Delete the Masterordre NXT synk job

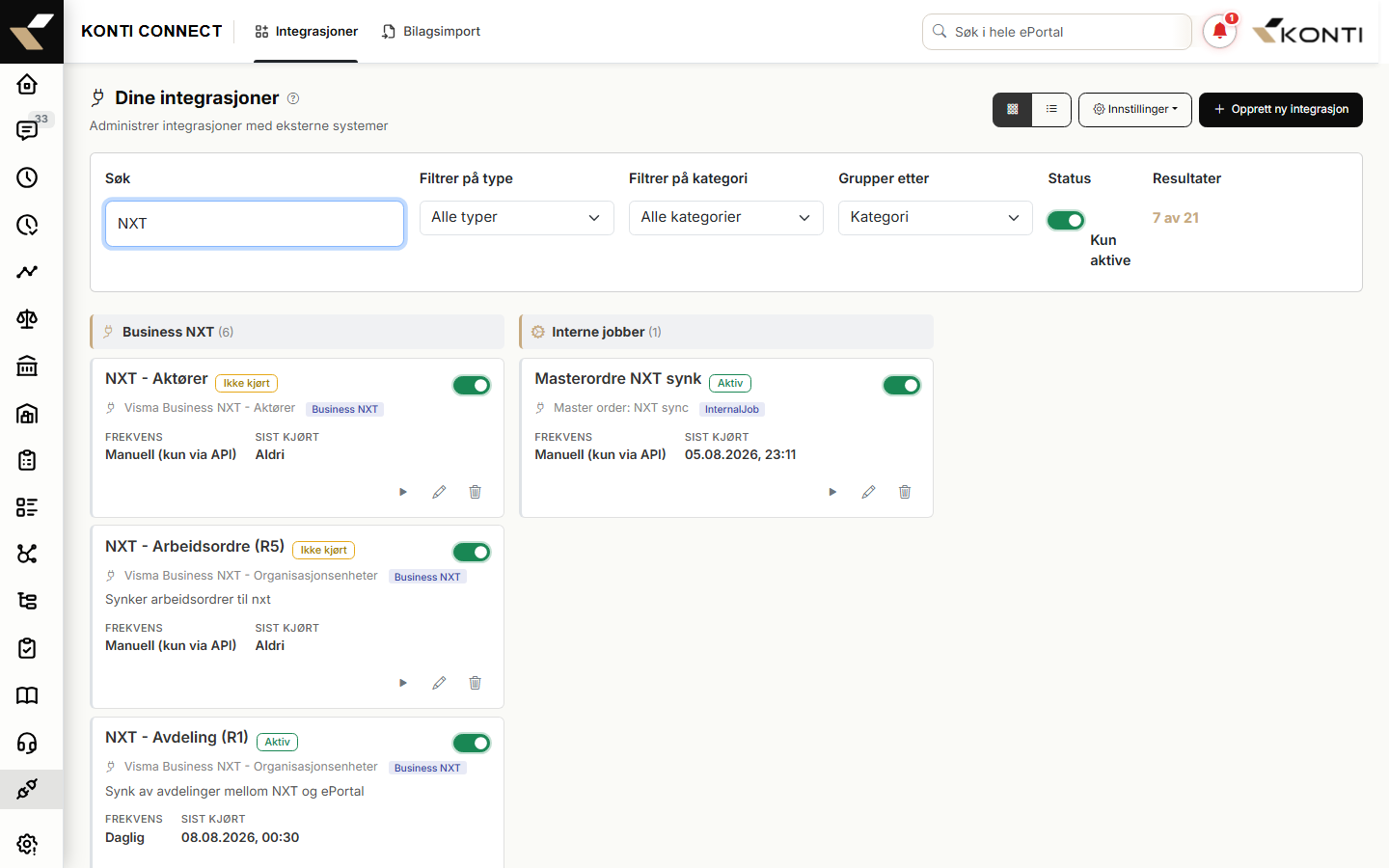click(x=905, y=492)
